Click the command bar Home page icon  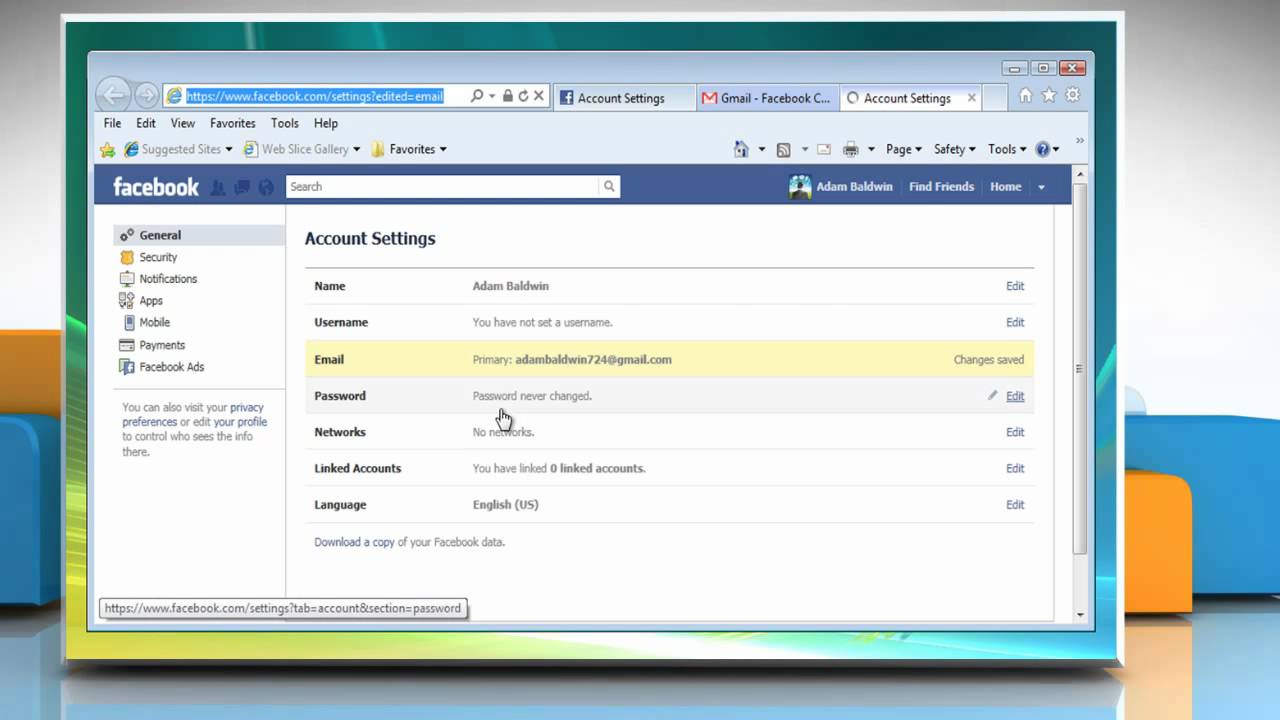[x=741, y=149]
